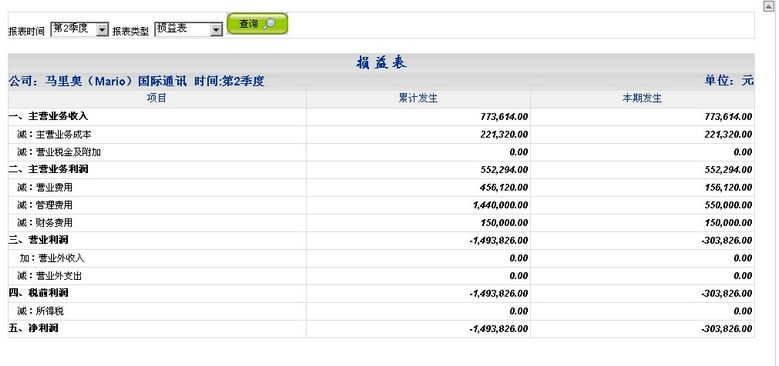
Task: Select the 累计发生 column header
Action: point(418,98)
